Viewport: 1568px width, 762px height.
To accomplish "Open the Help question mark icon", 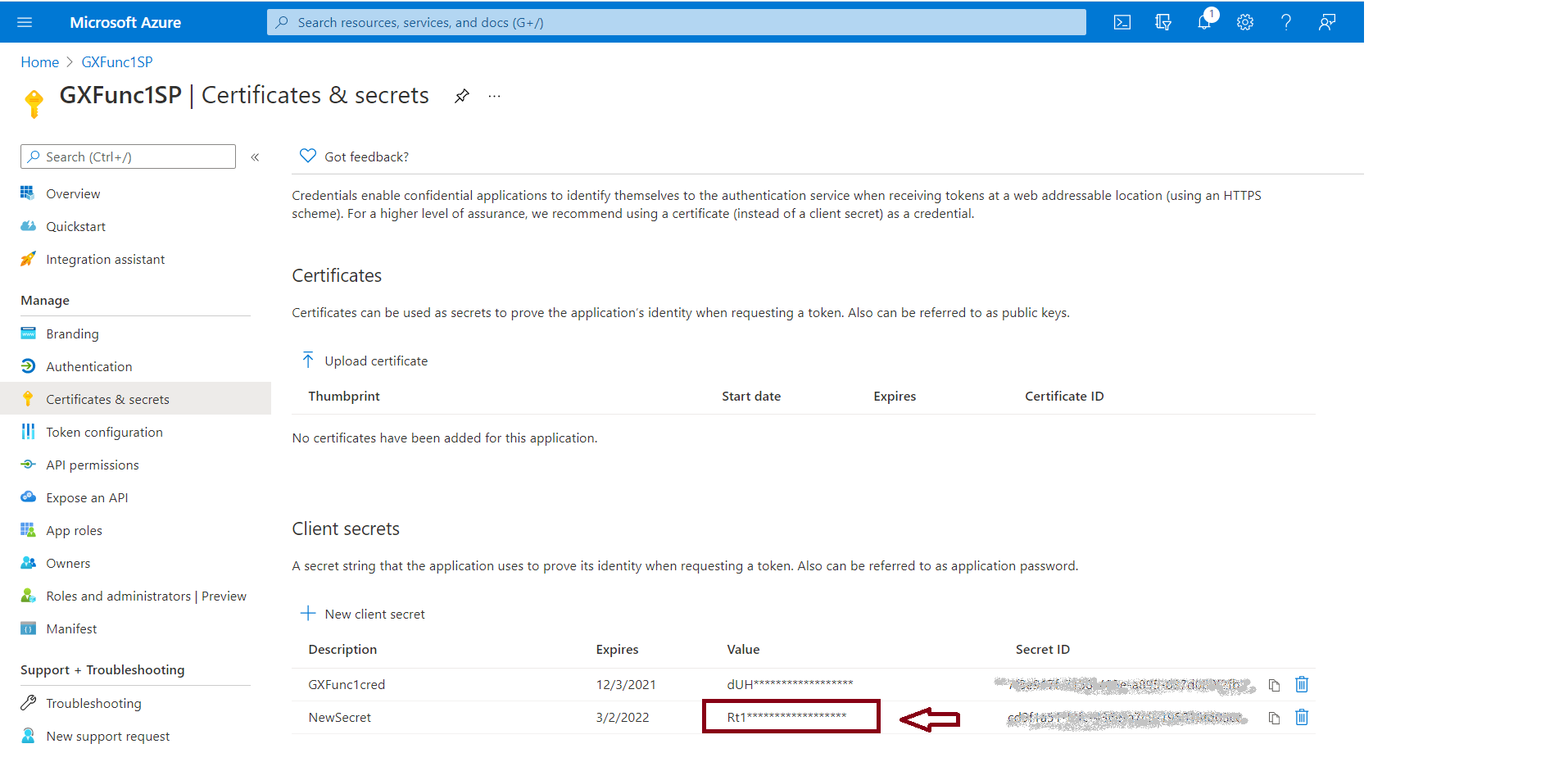I will click(1286, 22).
